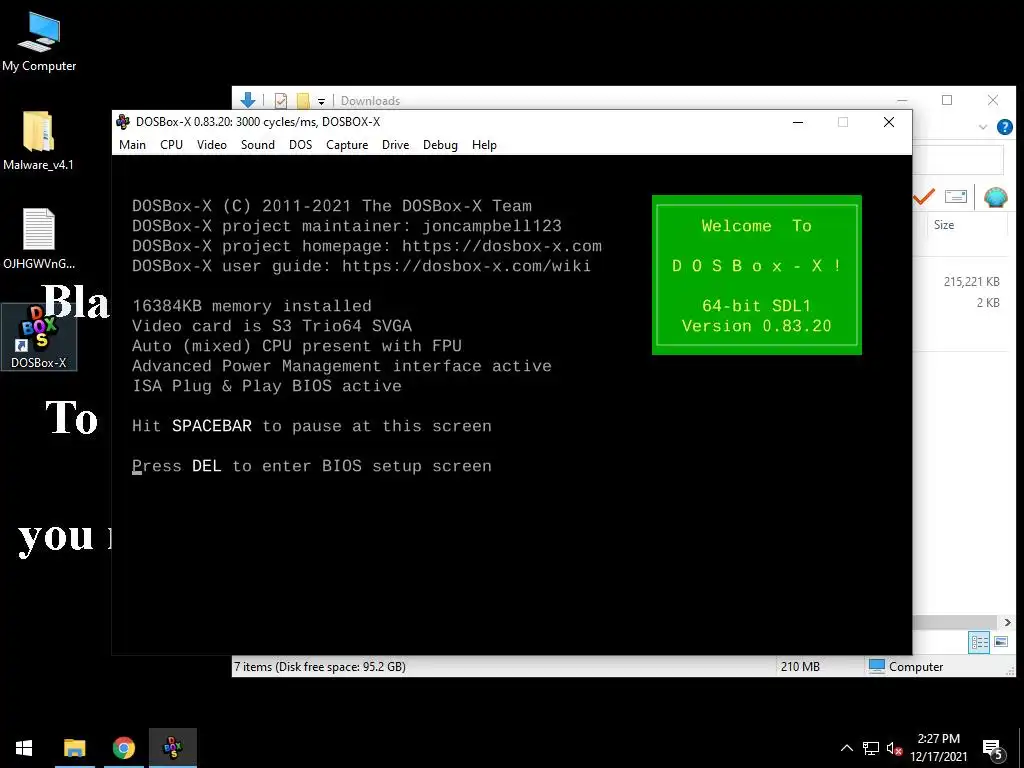Select the Malware_v4.1 folder on desktop
This screenshot has height=768, width=1024.
pyautogui.click(x=39, y=140)
